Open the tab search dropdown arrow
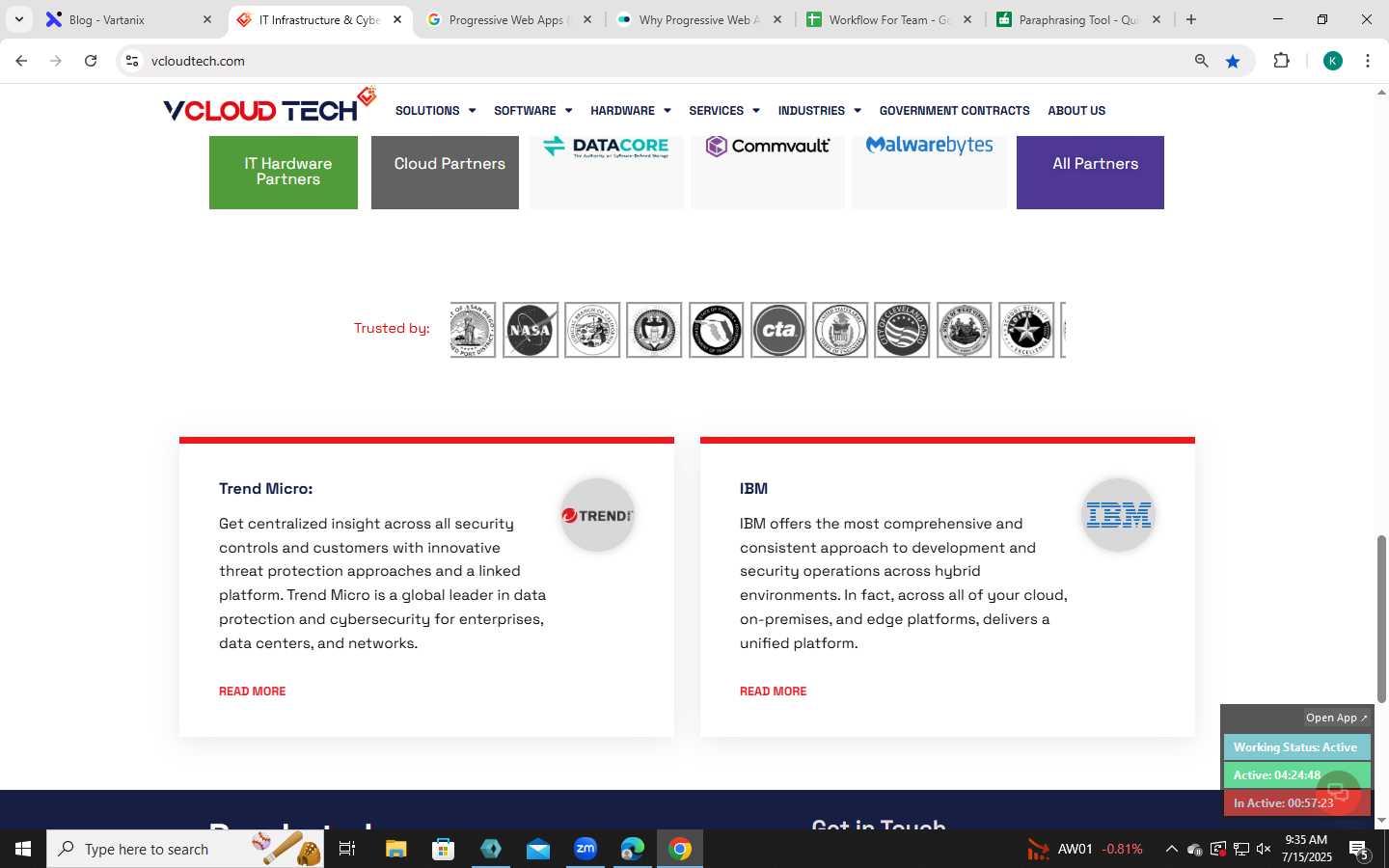Viewport: 1389px width, 868px height. click(18, 19)
